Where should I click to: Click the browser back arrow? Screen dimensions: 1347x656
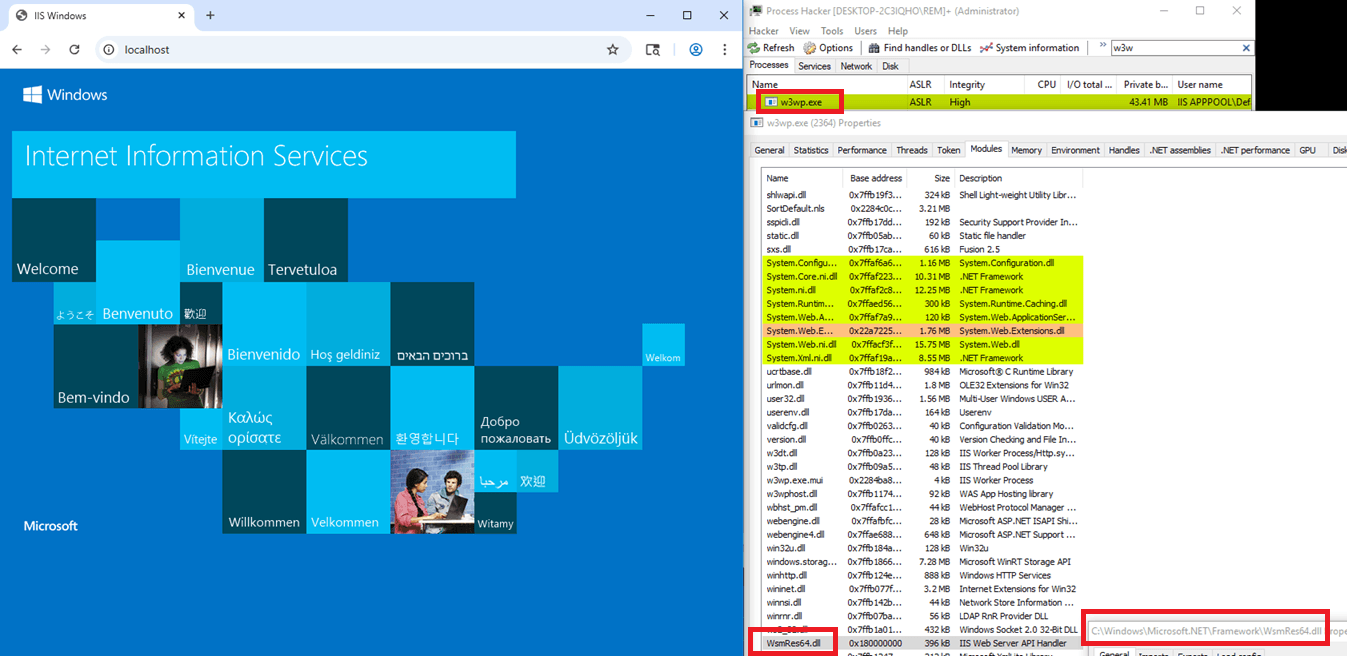[16, 49]
